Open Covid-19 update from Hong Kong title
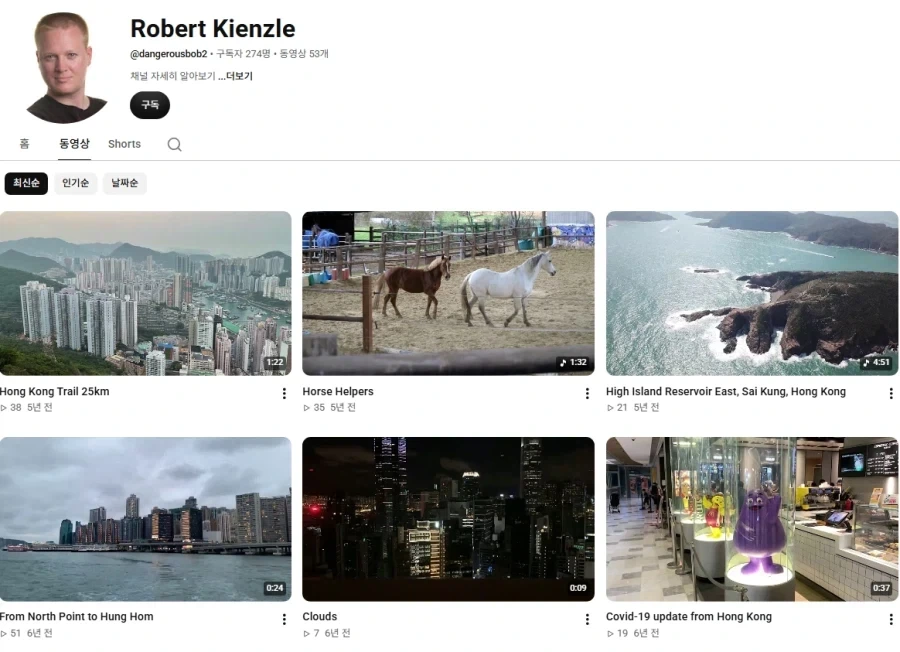The image size is (900, 652). point(689,616)
